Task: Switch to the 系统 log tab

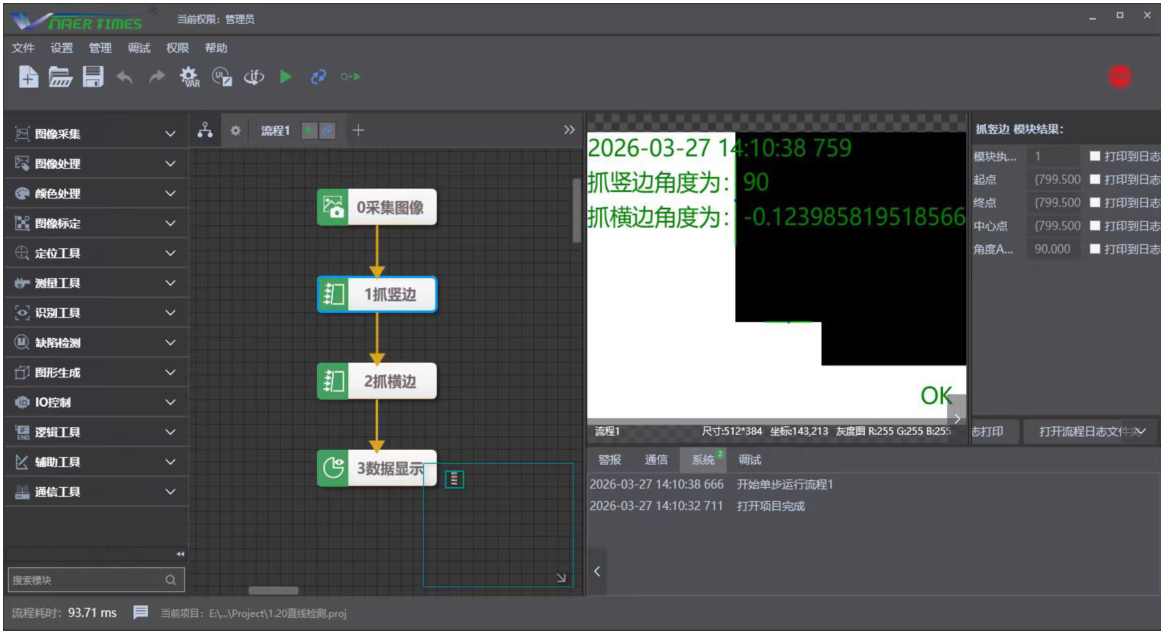Action: (x=703, y=460)
